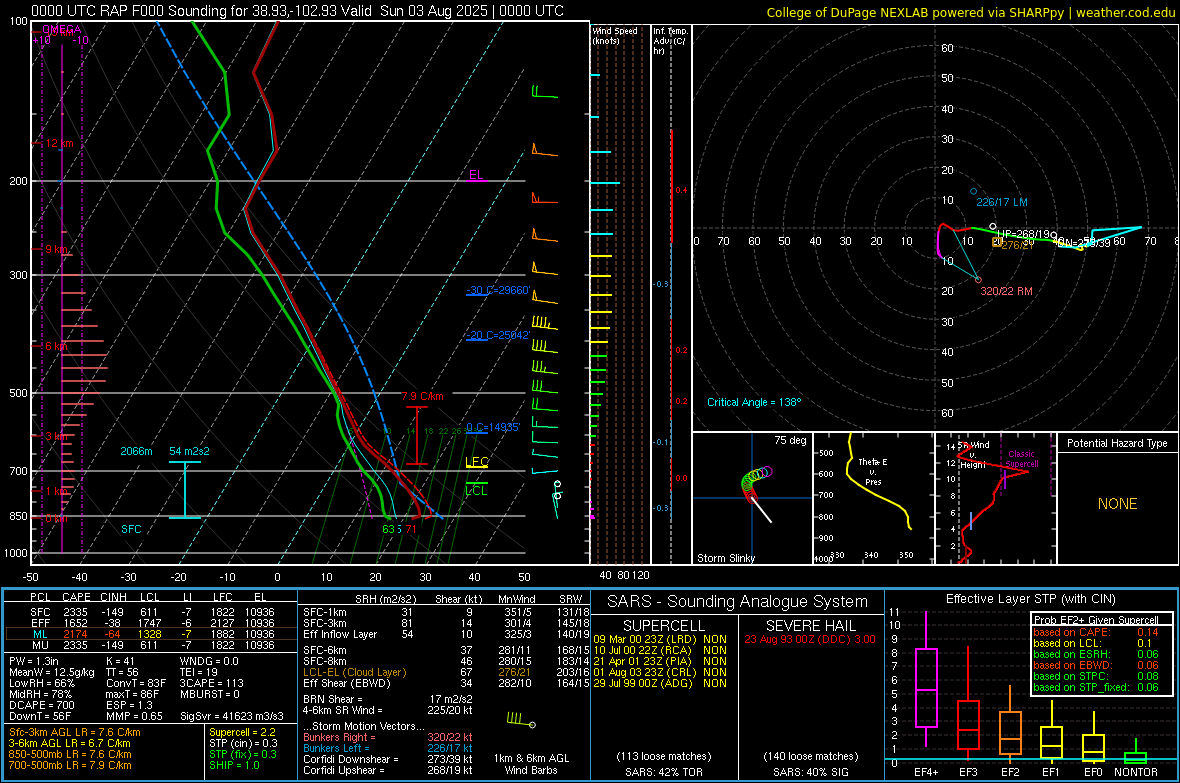Click the SHIP = 1.0 value

point(234,765)
